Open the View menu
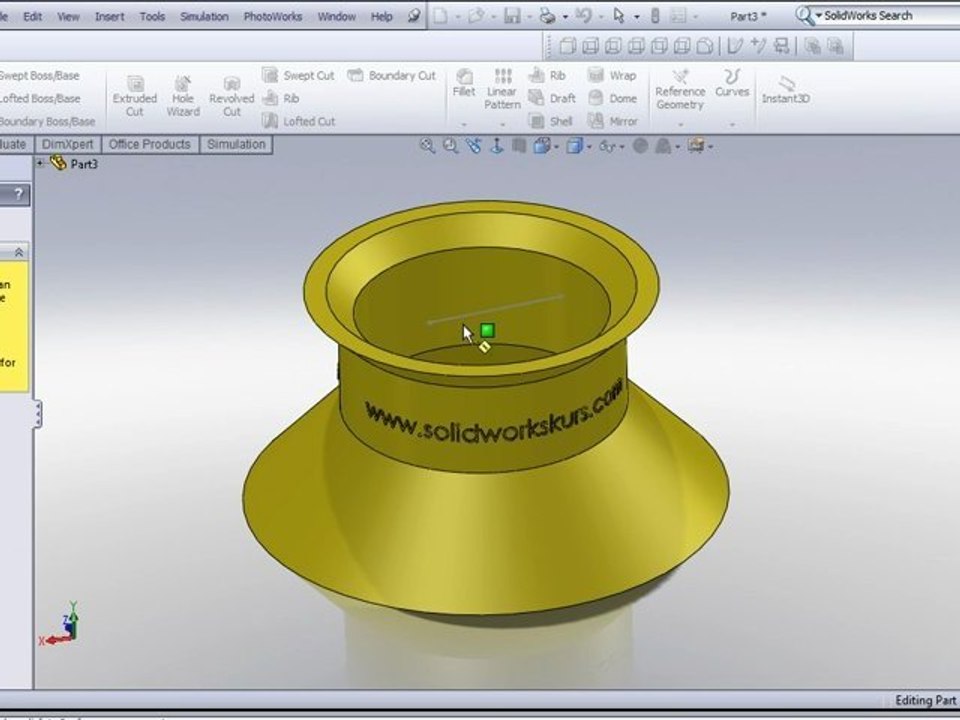This screenshot has height=720, width=960. coord(69,17)
